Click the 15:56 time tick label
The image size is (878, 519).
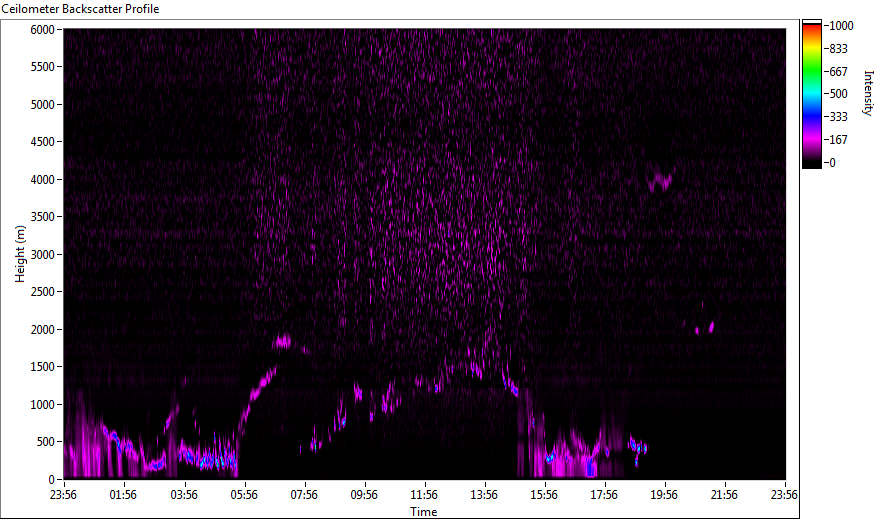[544, 495]
